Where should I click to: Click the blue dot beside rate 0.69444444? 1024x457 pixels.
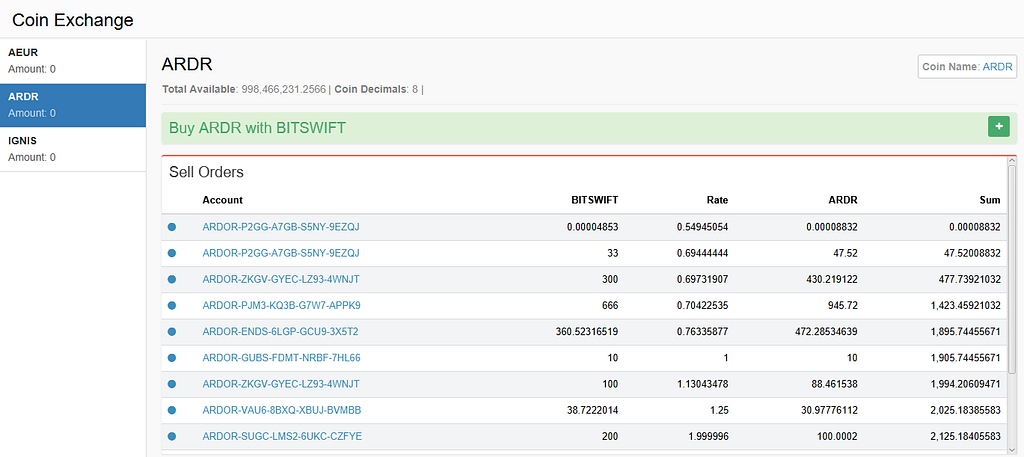172,253
